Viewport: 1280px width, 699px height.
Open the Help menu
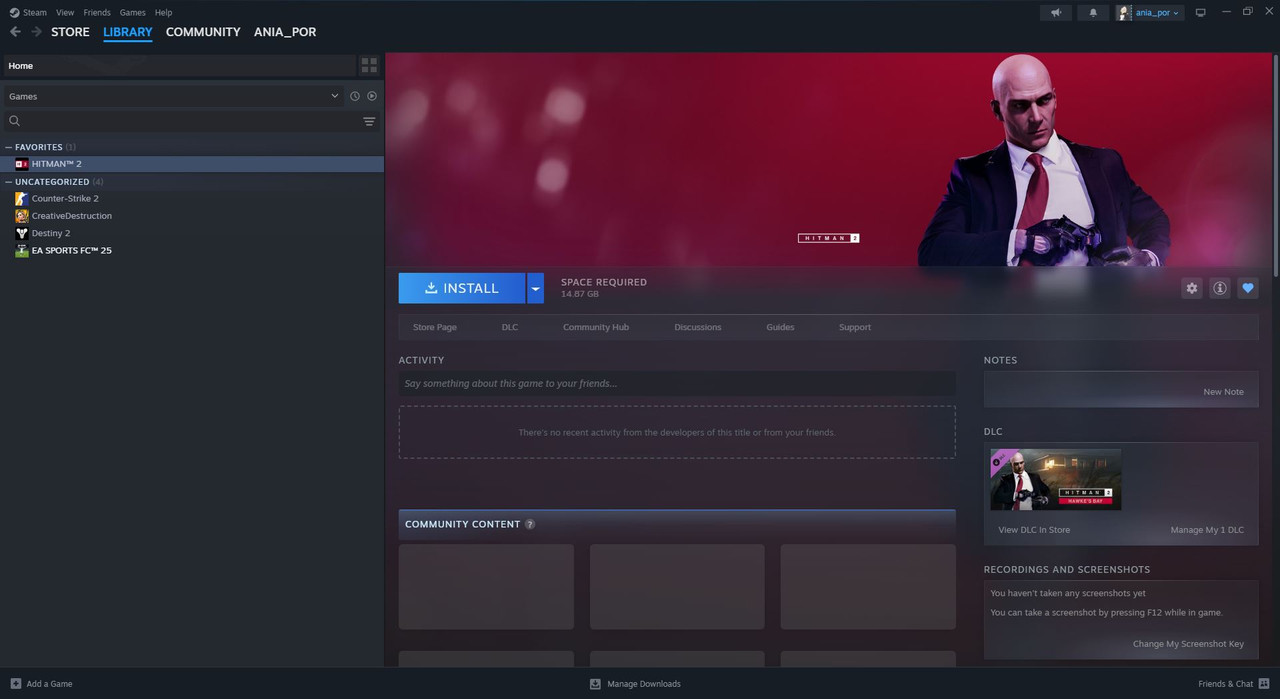[x=163, y=12]
